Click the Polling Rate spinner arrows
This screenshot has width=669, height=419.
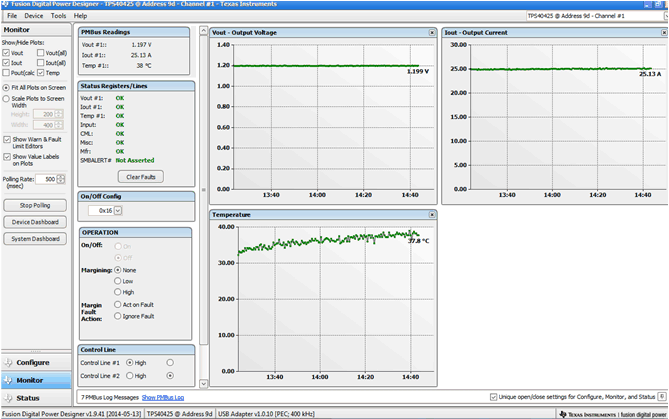tap(61, 179)
